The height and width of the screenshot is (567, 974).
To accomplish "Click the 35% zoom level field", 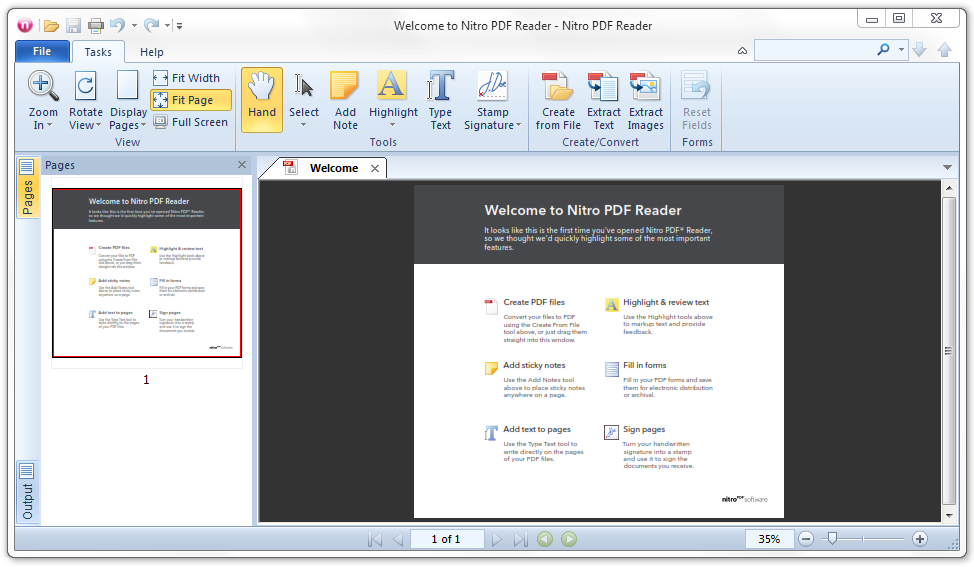I will click(769, 539).
